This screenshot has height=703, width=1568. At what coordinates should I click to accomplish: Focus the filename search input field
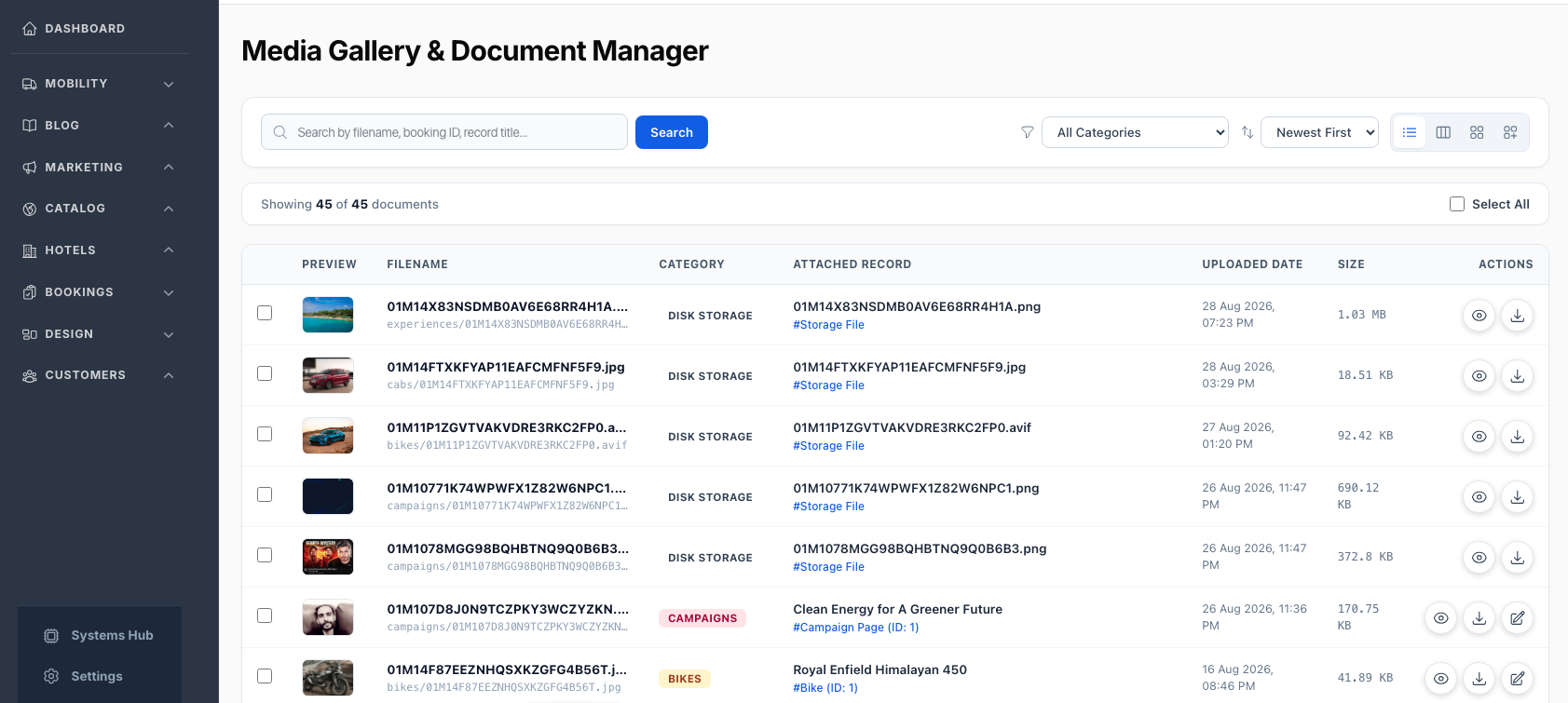coord(444,132)
